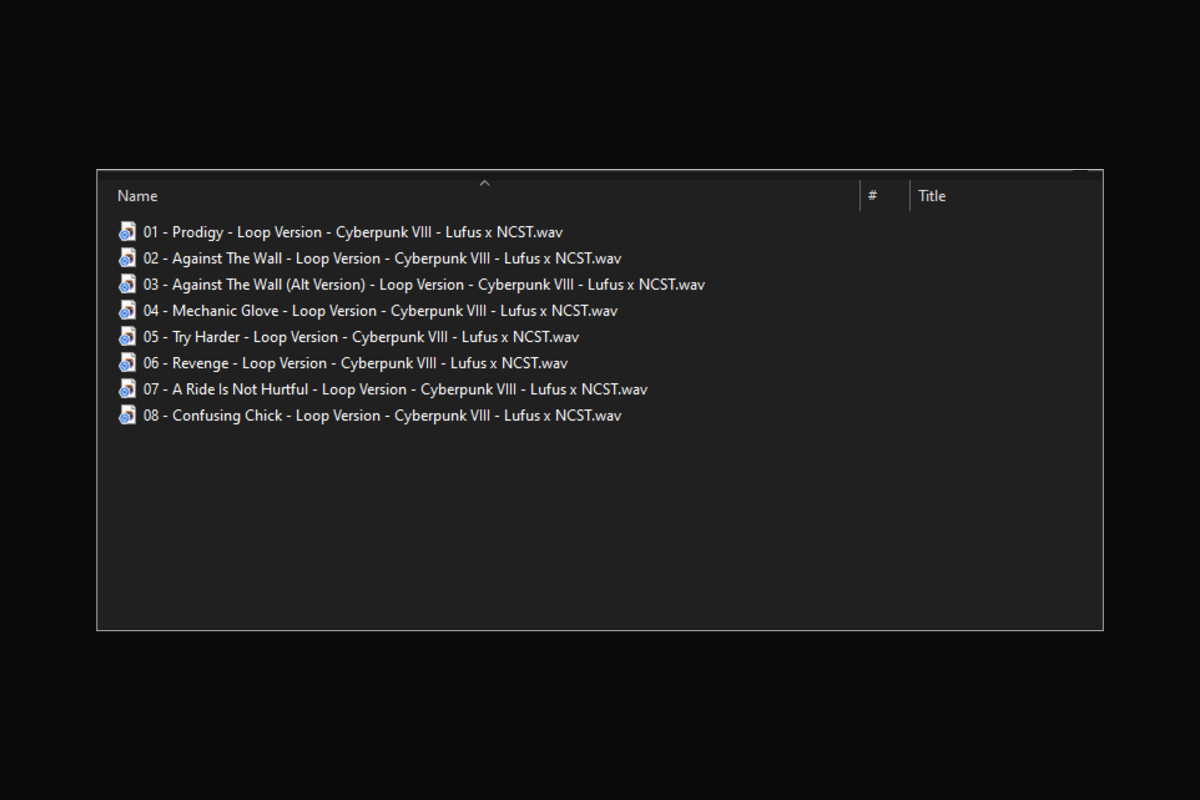Sort by the # track number column
Screen dimensions: 1200x800
pyautogui.click(x=873, y=196)
